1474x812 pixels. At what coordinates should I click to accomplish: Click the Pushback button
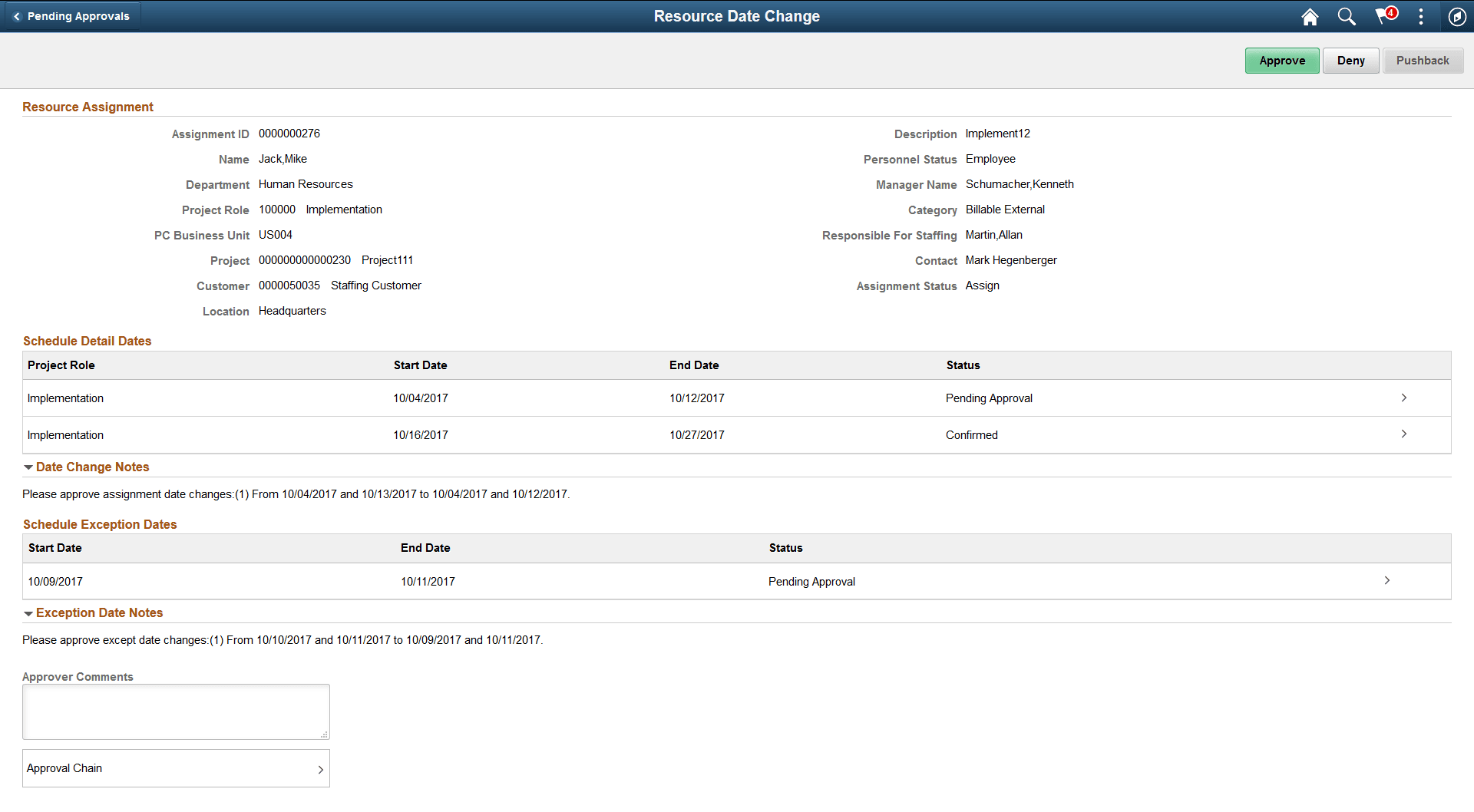[x=1423, y=60]
